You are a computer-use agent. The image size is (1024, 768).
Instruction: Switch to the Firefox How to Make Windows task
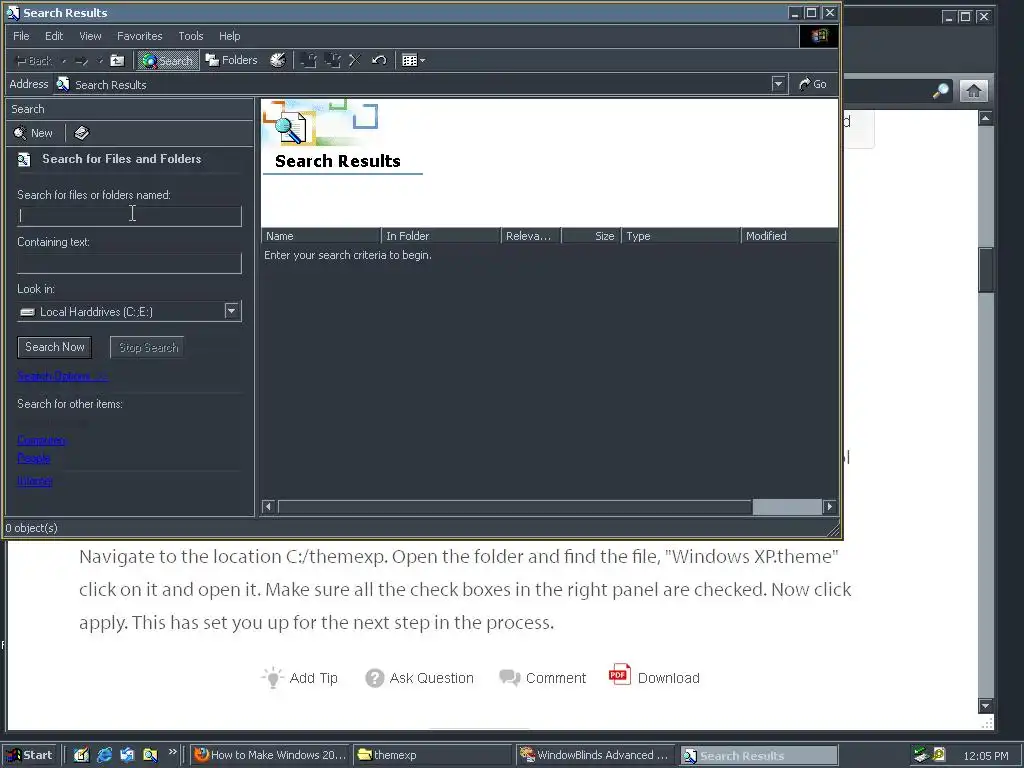point(270,755)
